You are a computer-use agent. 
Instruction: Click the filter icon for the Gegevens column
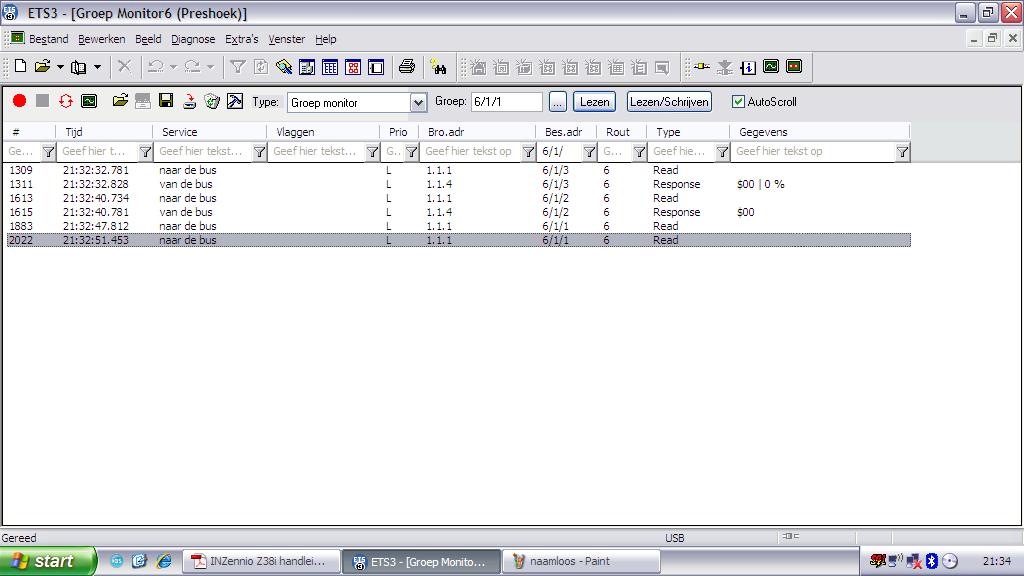coord(902,152)
